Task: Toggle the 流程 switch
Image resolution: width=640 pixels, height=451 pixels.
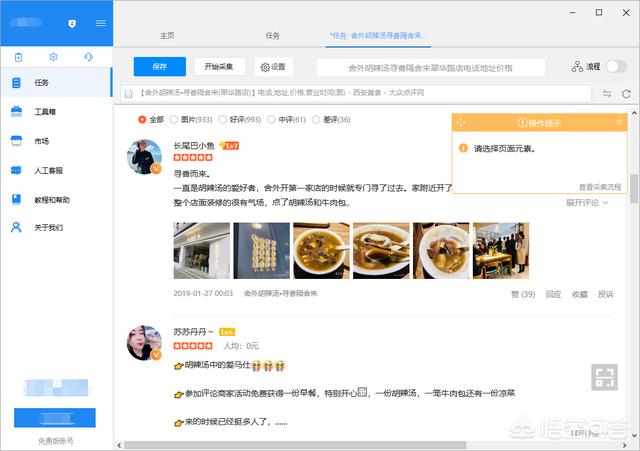Action: tap(616, 67)
